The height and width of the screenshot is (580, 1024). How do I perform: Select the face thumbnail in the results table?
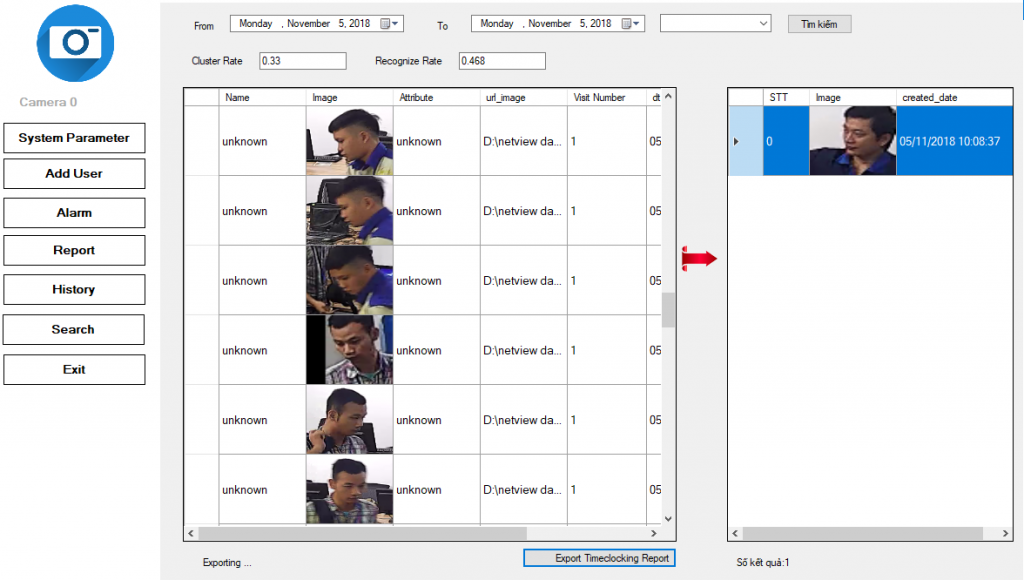click(852, 141)
